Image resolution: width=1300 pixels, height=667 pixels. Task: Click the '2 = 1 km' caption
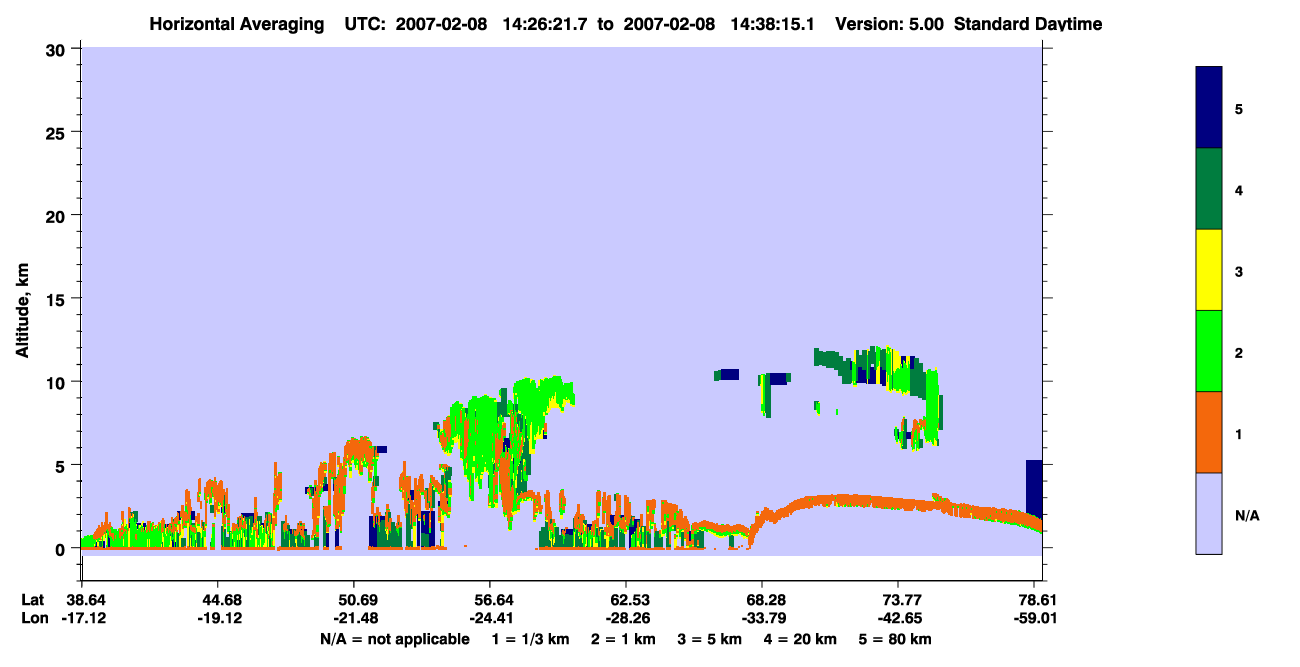[625, 639]
